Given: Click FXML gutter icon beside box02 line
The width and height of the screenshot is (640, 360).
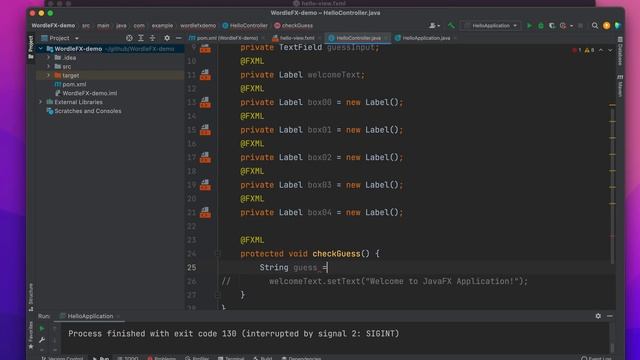Looking at the screenshot, I should coord(205,157).
